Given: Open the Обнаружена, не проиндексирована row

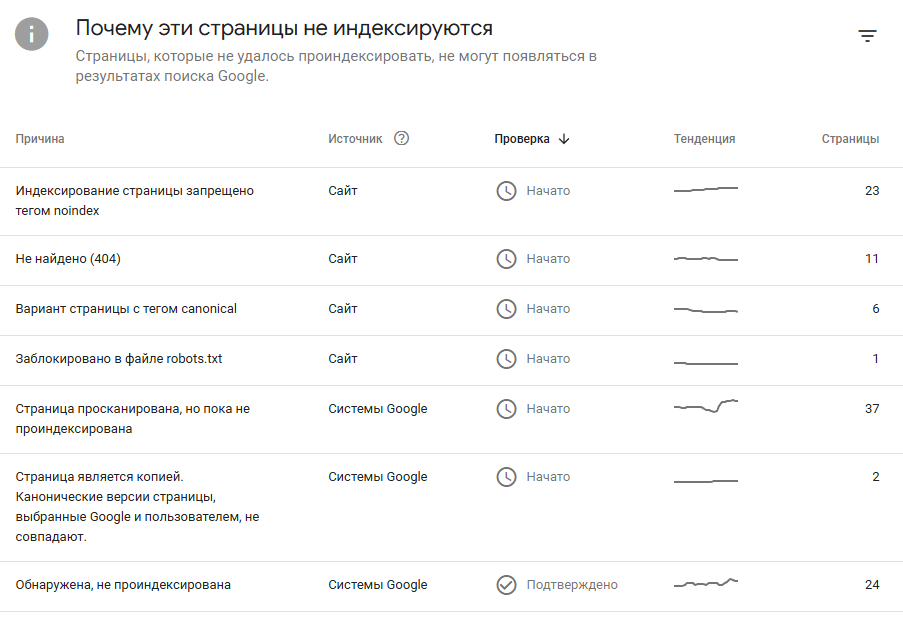Looking at the screenshot, I should pos(452,586).
